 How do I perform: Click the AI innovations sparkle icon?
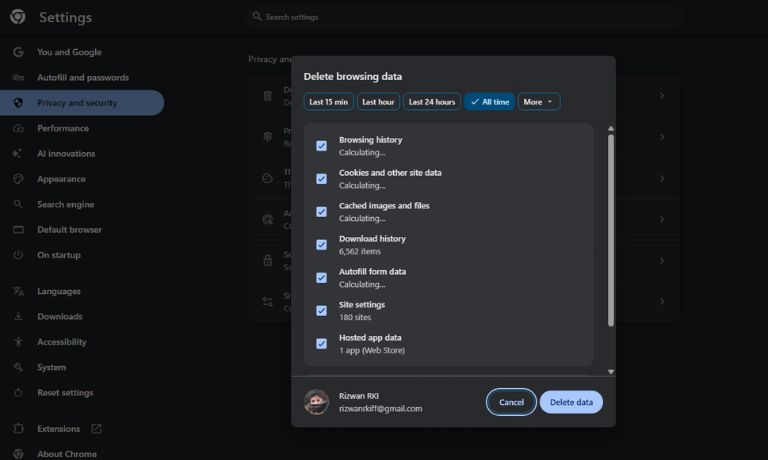click(18, 153)
